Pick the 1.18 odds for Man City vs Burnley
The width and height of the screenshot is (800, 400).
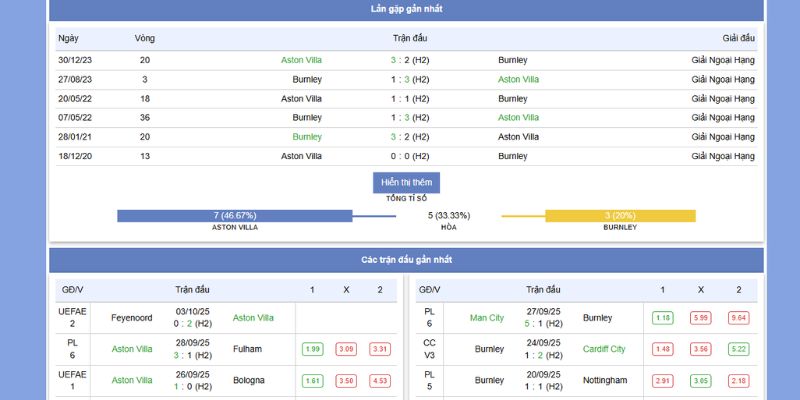click(662, 318)
